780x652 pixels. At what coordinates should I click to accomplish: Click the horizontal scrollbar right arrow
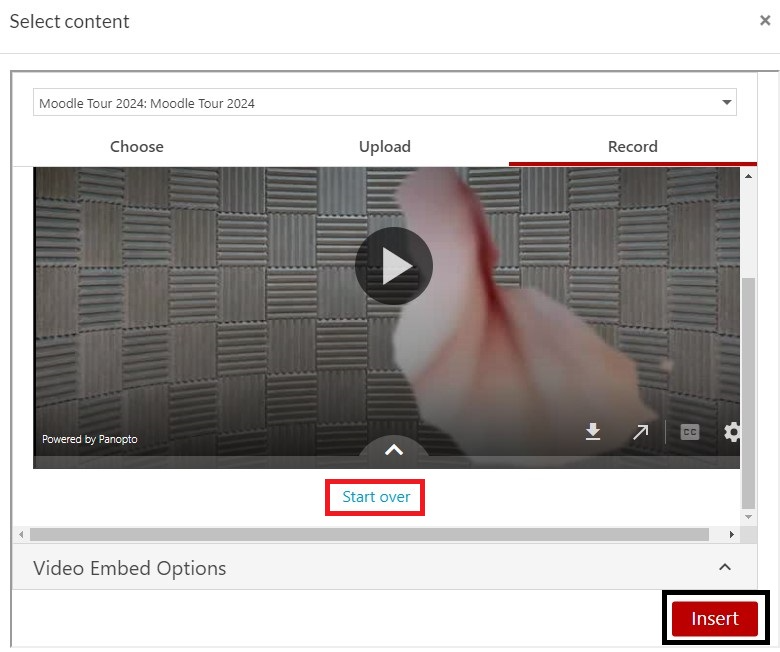click(x=731, y=535)
